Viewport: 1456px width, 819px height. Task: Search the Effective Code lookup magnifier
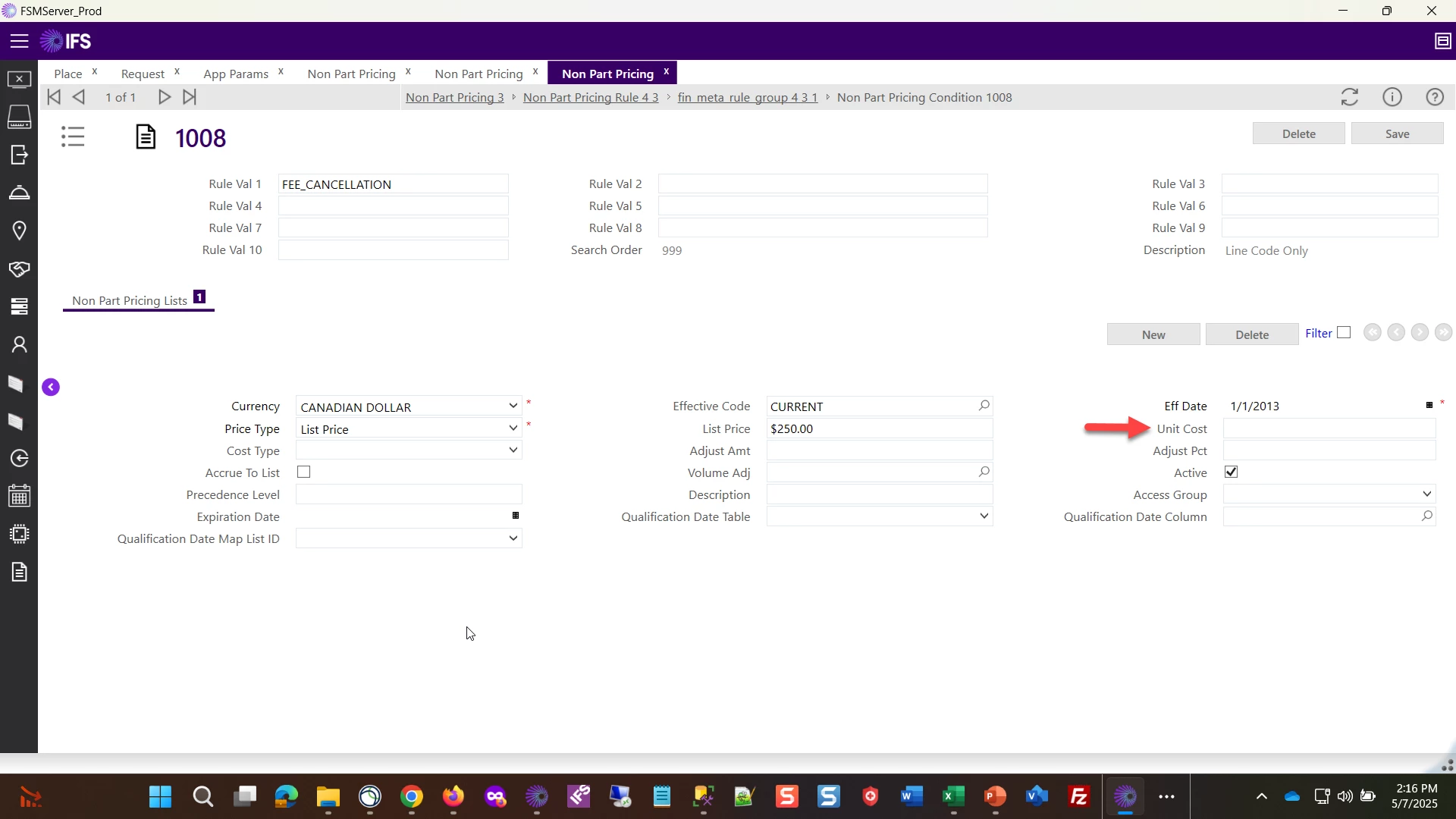pos(984,406)
